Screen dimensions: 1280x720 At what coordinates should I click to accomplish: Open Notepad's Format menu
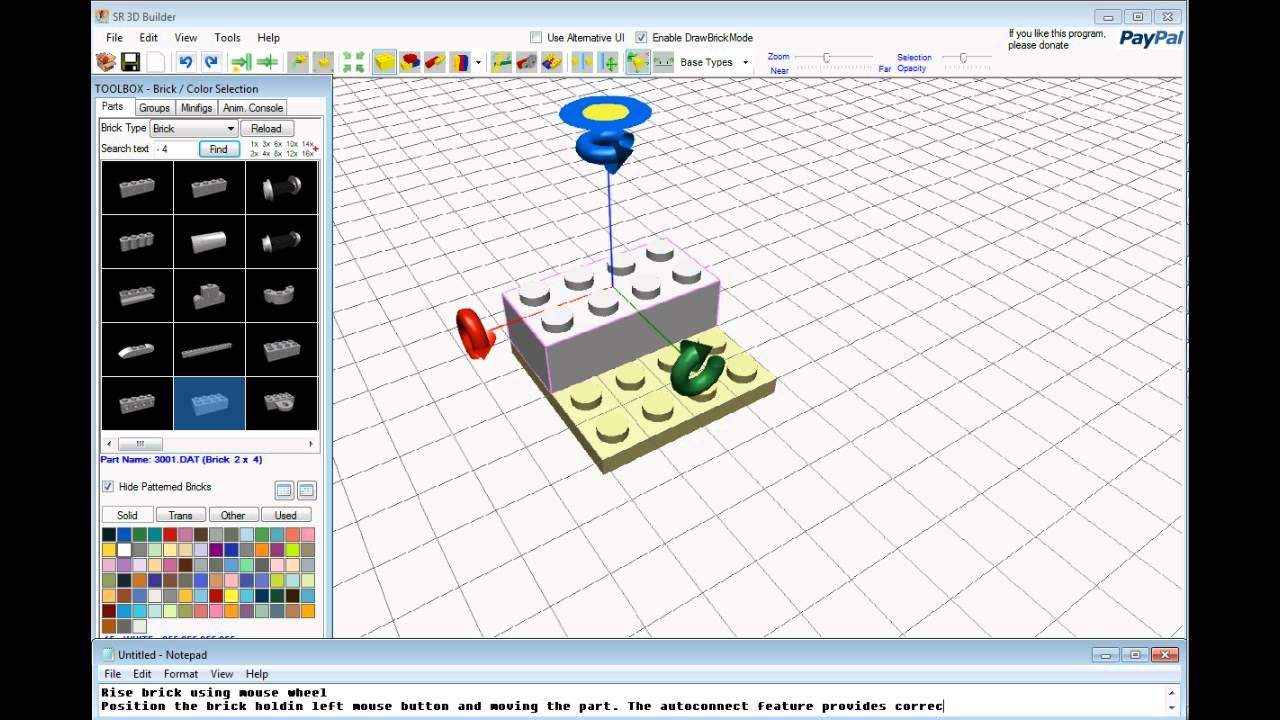[x=181, y=674]
